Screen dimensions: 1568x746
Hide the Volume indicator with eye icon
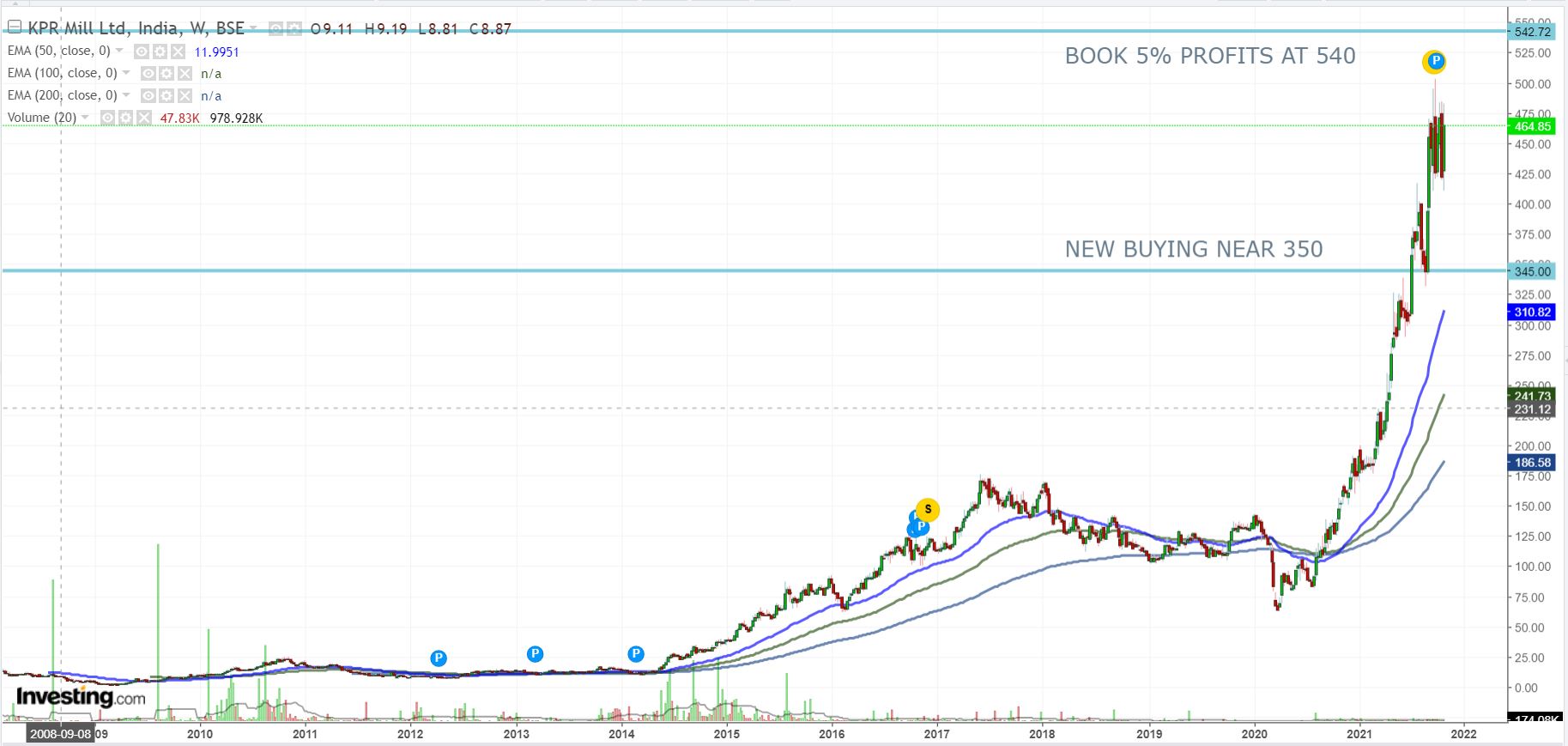(x=108, y=118)
